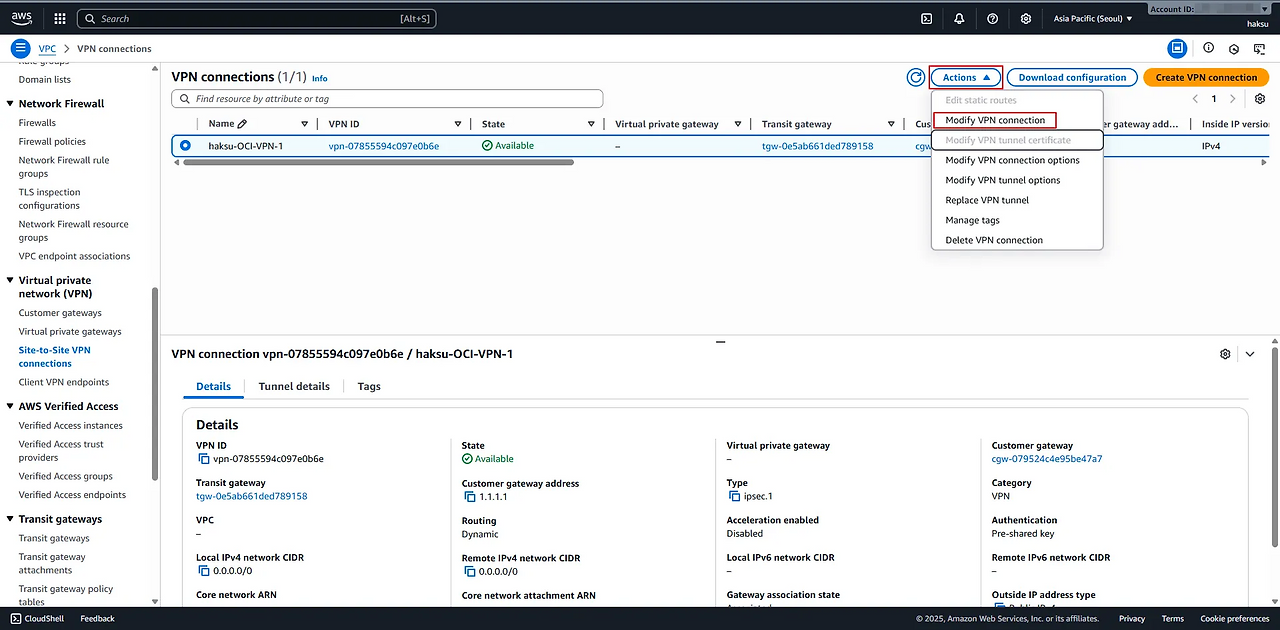1280x630 pixels.
Task: Click the Find resource filter field
Action: (388, 99)
